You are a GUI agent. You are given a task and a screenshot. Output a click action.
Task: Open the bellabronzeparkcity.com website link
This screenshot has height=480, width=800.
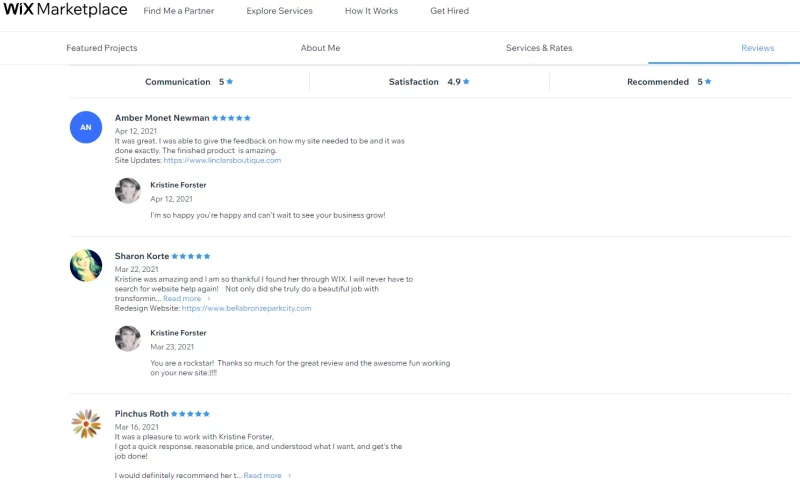(x=246, y=308)
